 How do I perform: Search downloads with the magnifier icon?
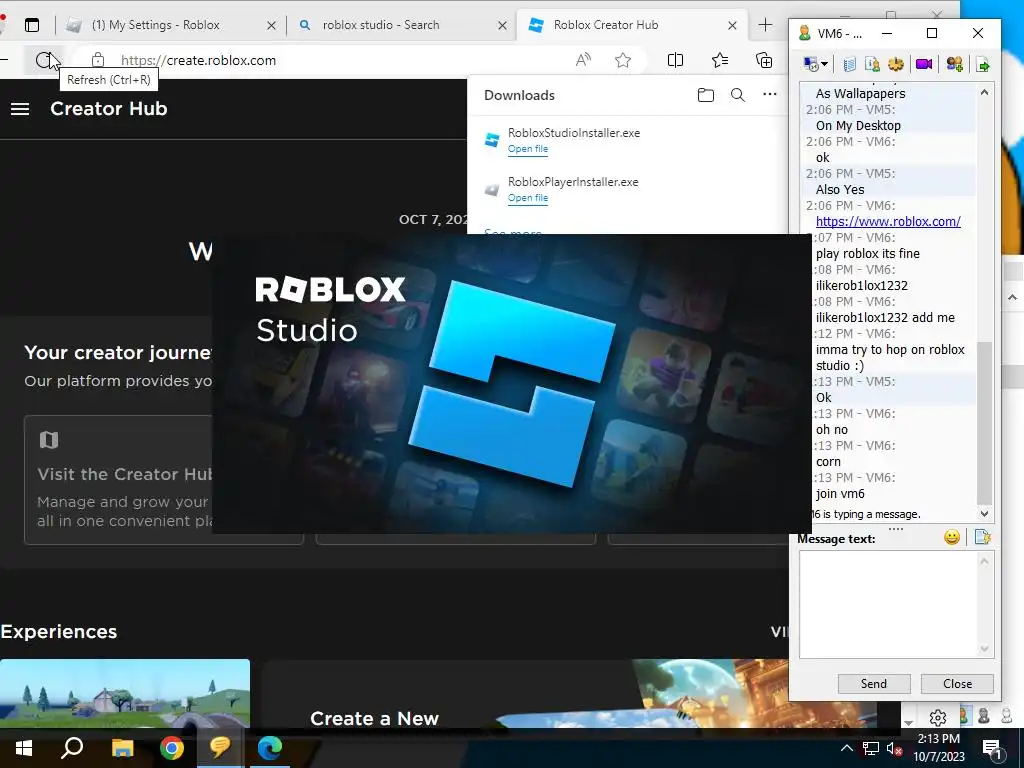[x=738, y=95]
